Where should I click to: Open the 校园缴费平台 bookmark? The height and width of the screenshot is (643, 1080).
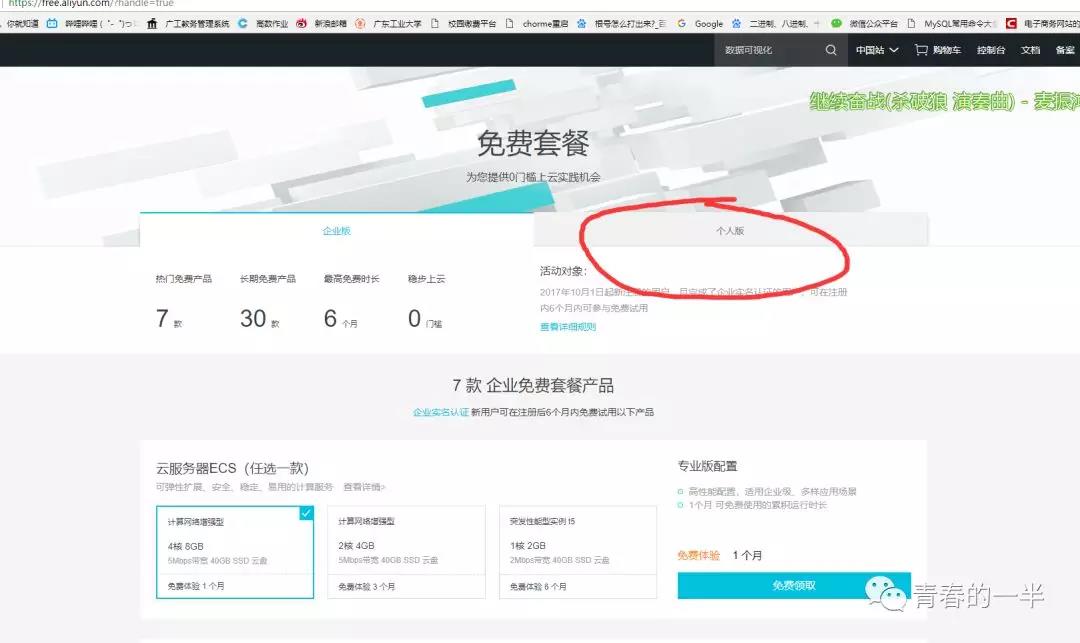point(464,23)
